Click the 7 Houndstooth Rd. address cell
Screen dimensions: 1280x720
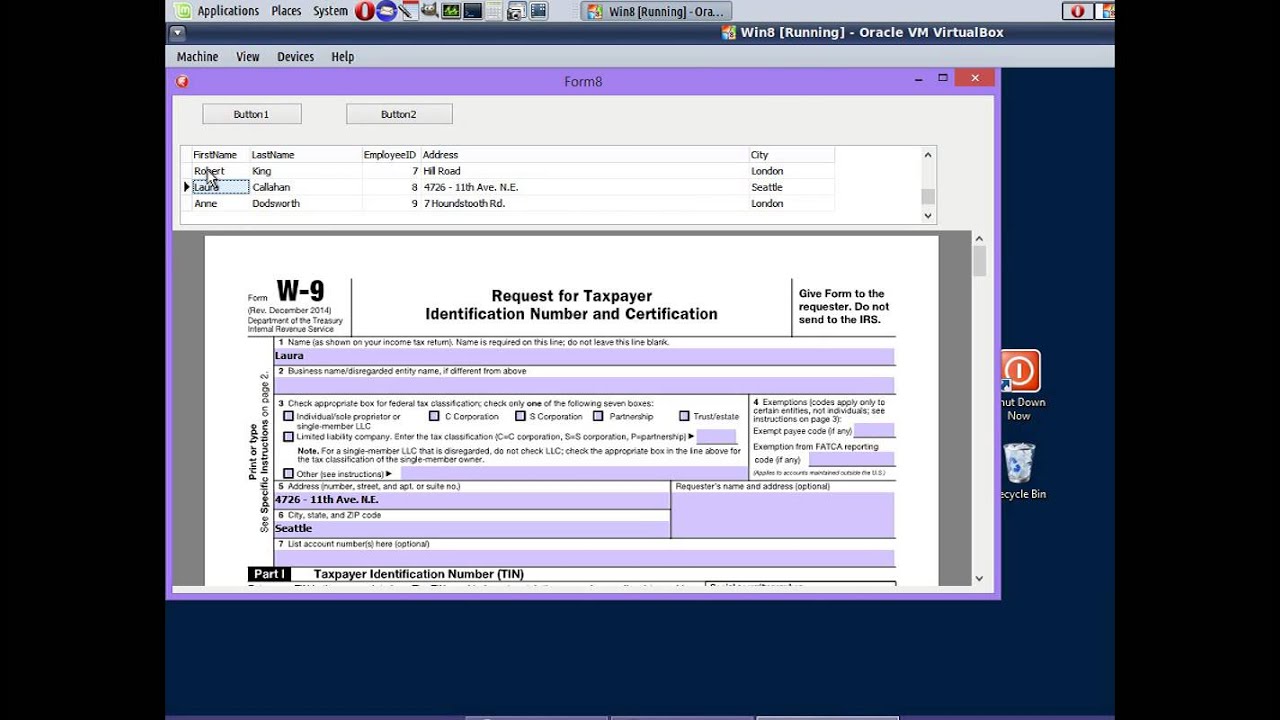pyautogui.click(x=584, y=203)
